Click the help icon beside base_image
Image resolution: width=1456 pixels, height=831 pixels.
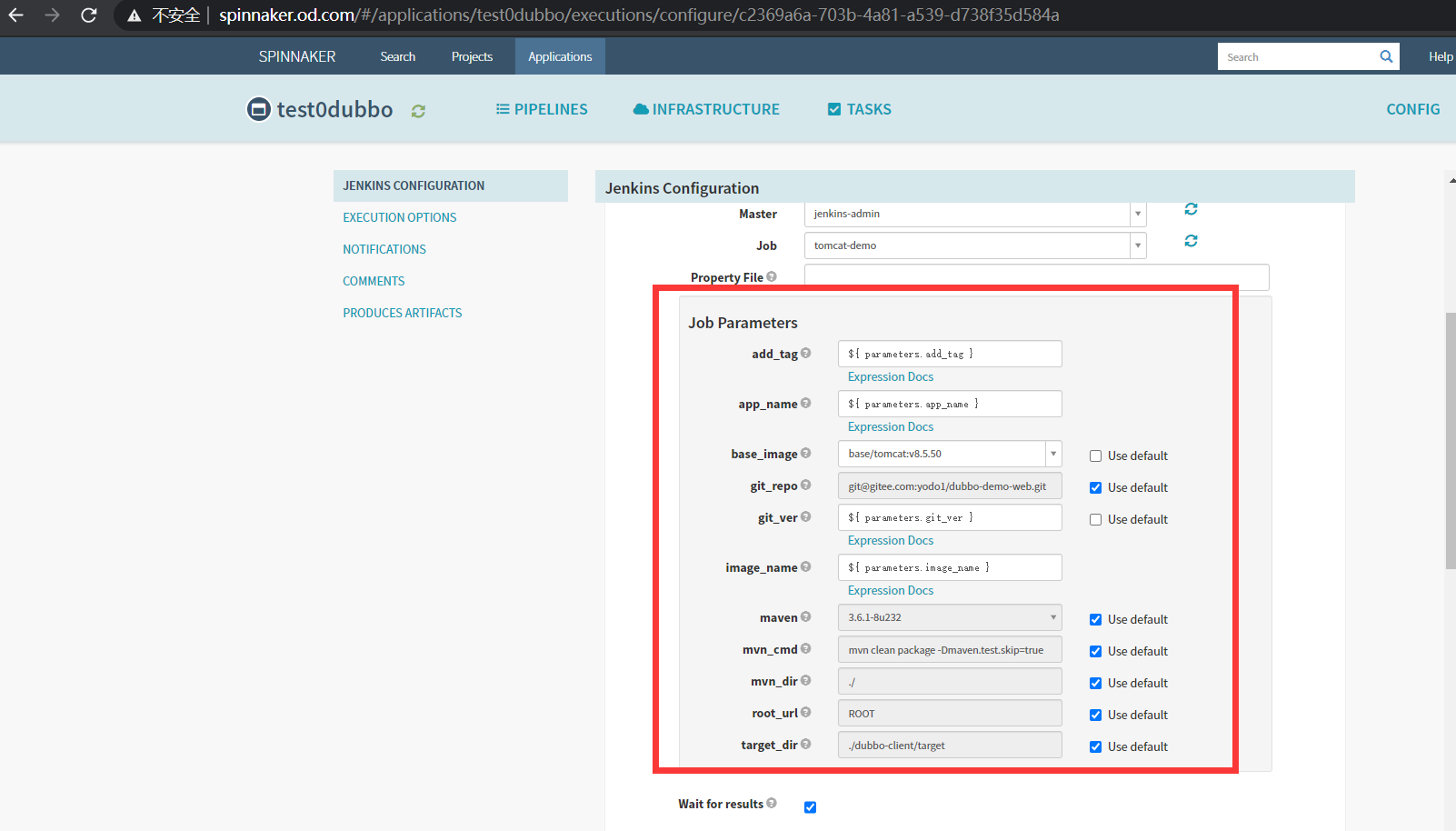(x=805, y=453)
